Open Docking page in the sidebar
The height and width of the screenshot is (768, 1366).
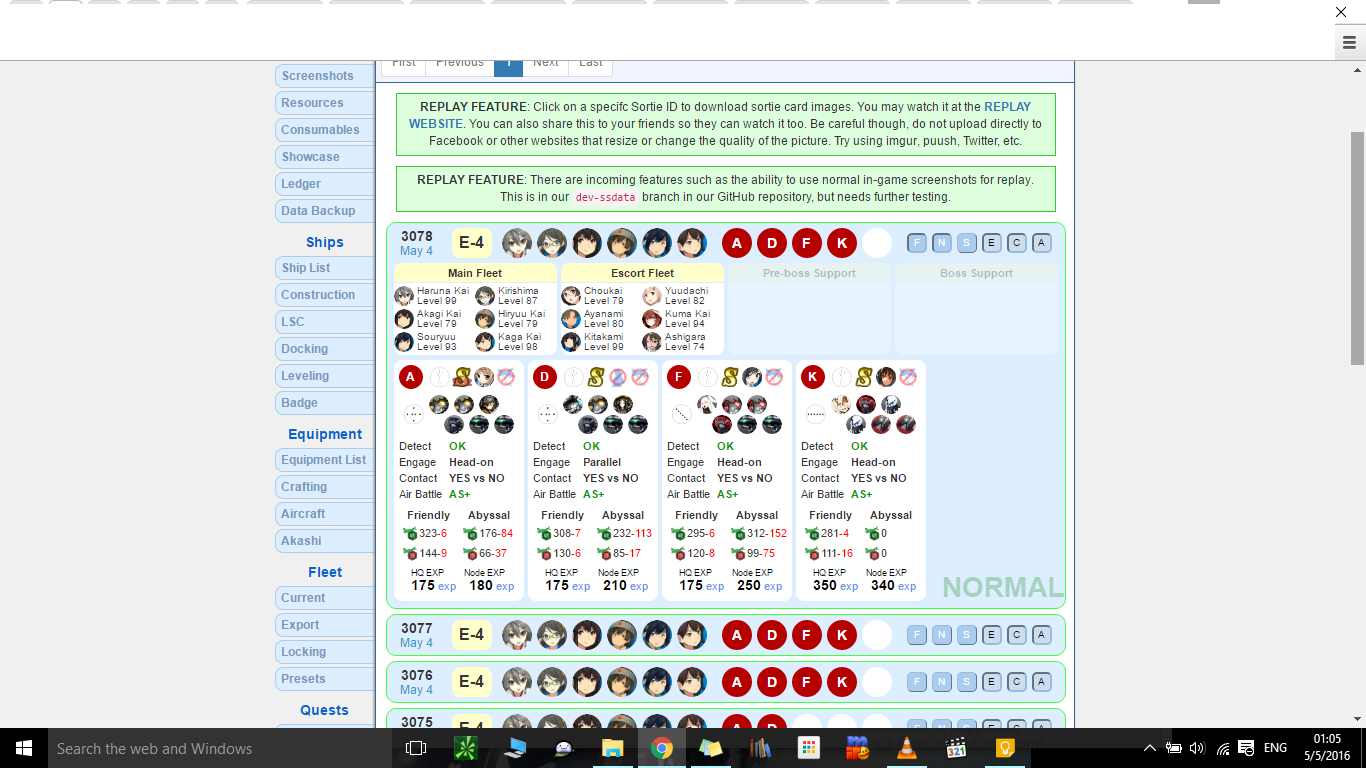pyautogui.click(x=325, y=349)
